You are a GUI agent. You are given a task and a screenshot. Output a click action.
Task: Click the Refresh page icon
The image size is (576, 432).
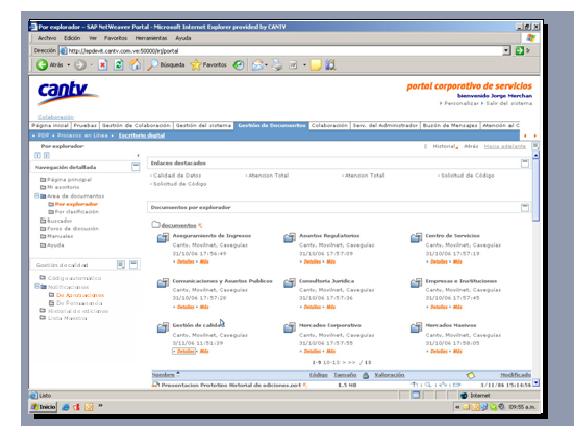pos(119,65)
